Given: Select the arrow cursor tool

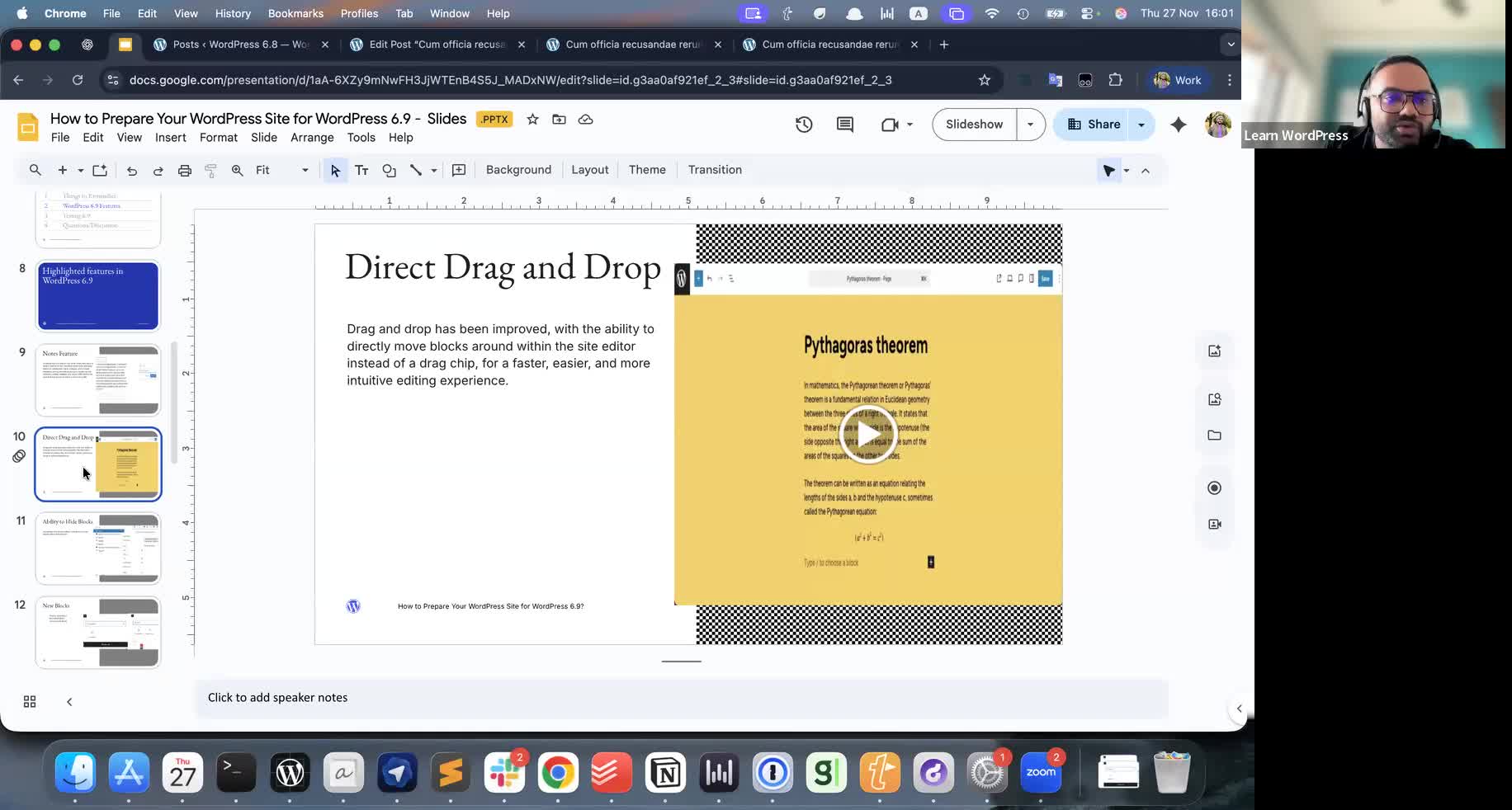Looking at the screenshot, I should (334, 171).
